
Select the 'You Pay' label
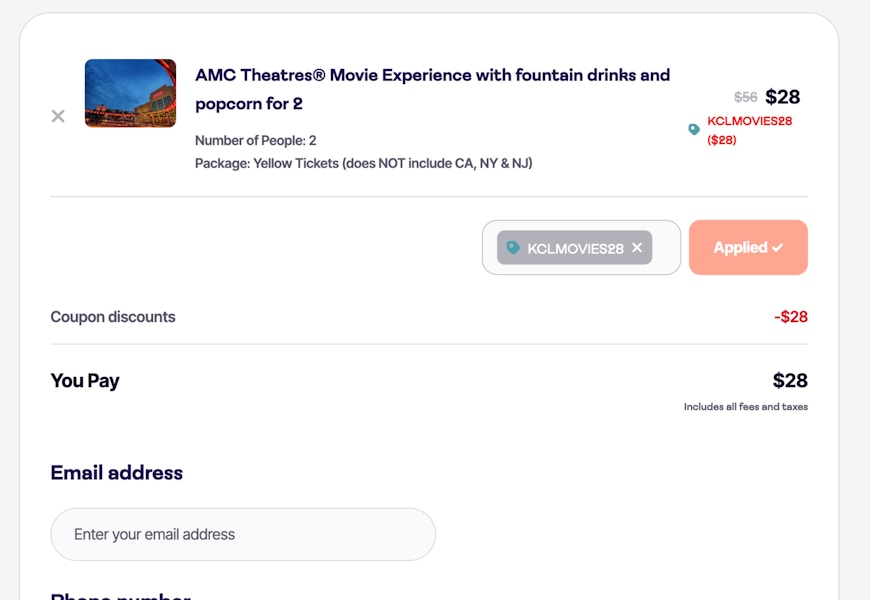pos(85,381)
